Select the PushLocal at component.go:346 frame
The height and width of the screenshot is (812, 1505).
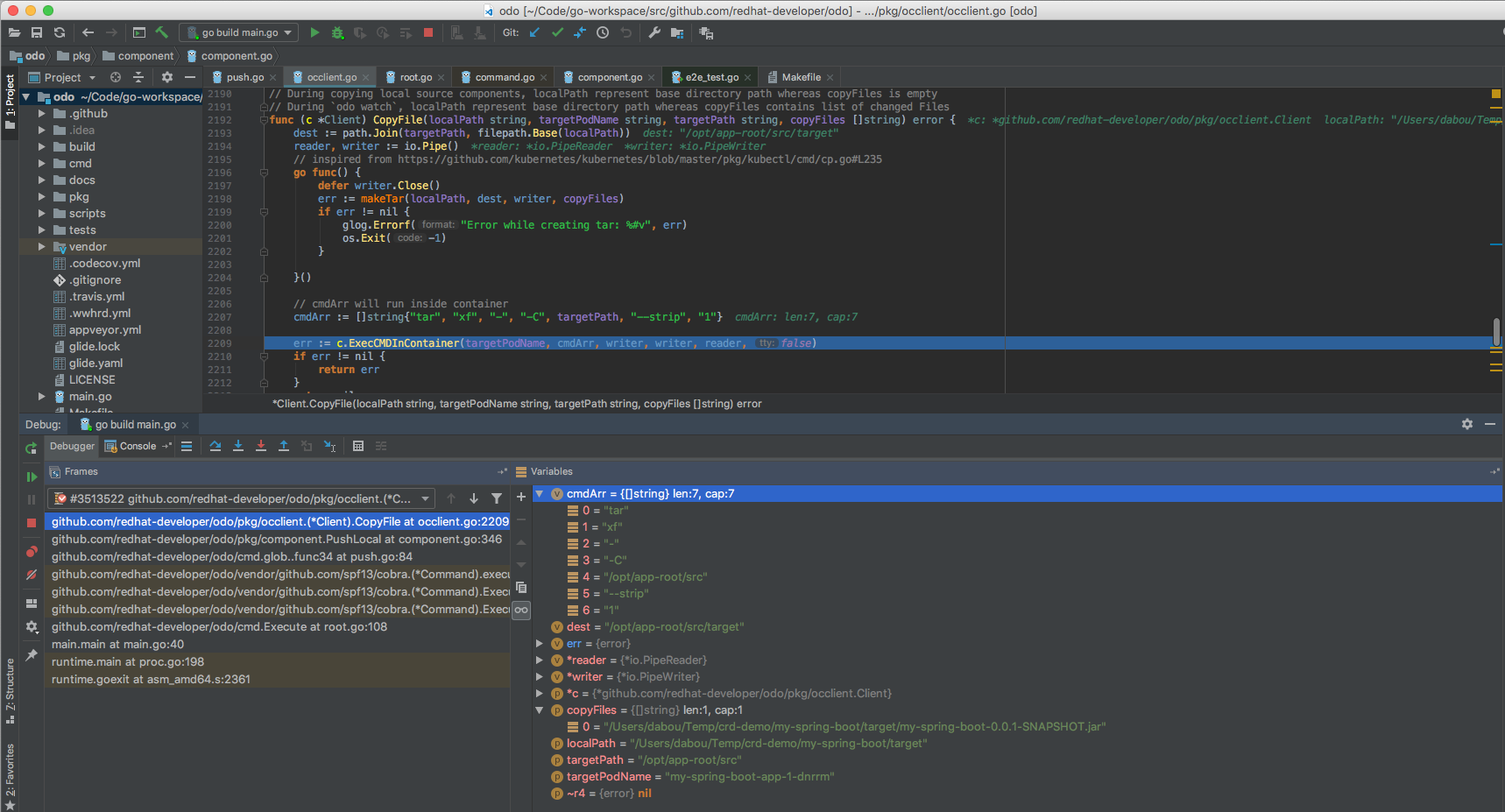[x=277, y=539]
